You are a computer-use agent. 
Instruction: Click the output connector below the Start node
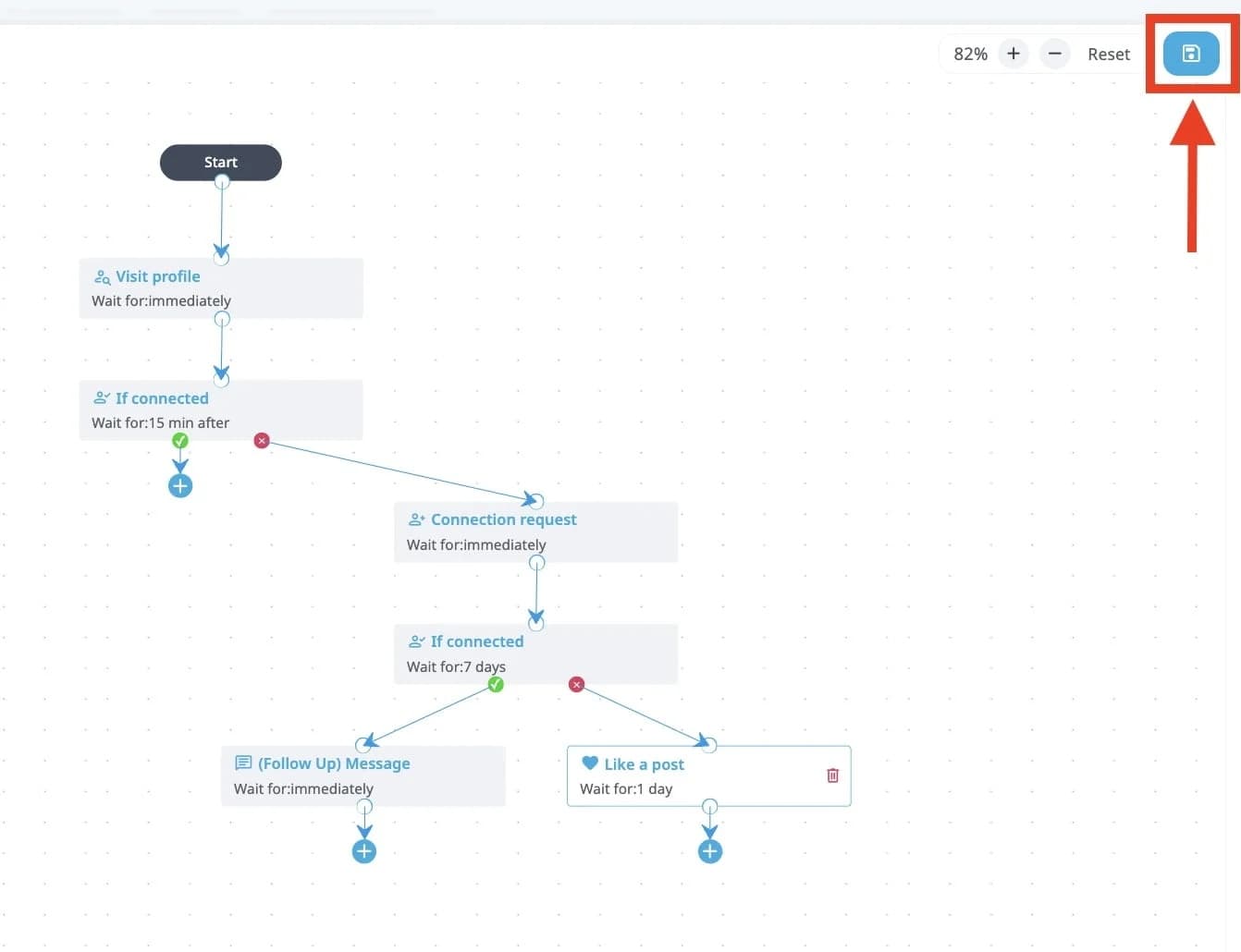click(x=222, y=182)
